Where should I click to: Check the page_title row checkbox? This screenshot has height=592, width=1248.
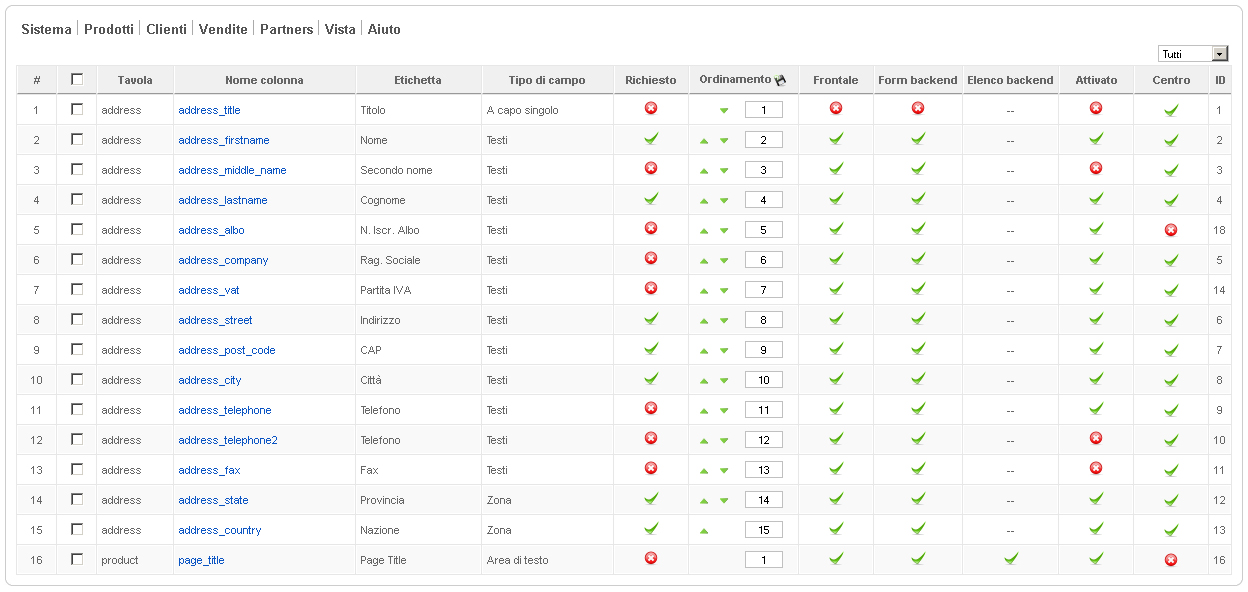77,559
